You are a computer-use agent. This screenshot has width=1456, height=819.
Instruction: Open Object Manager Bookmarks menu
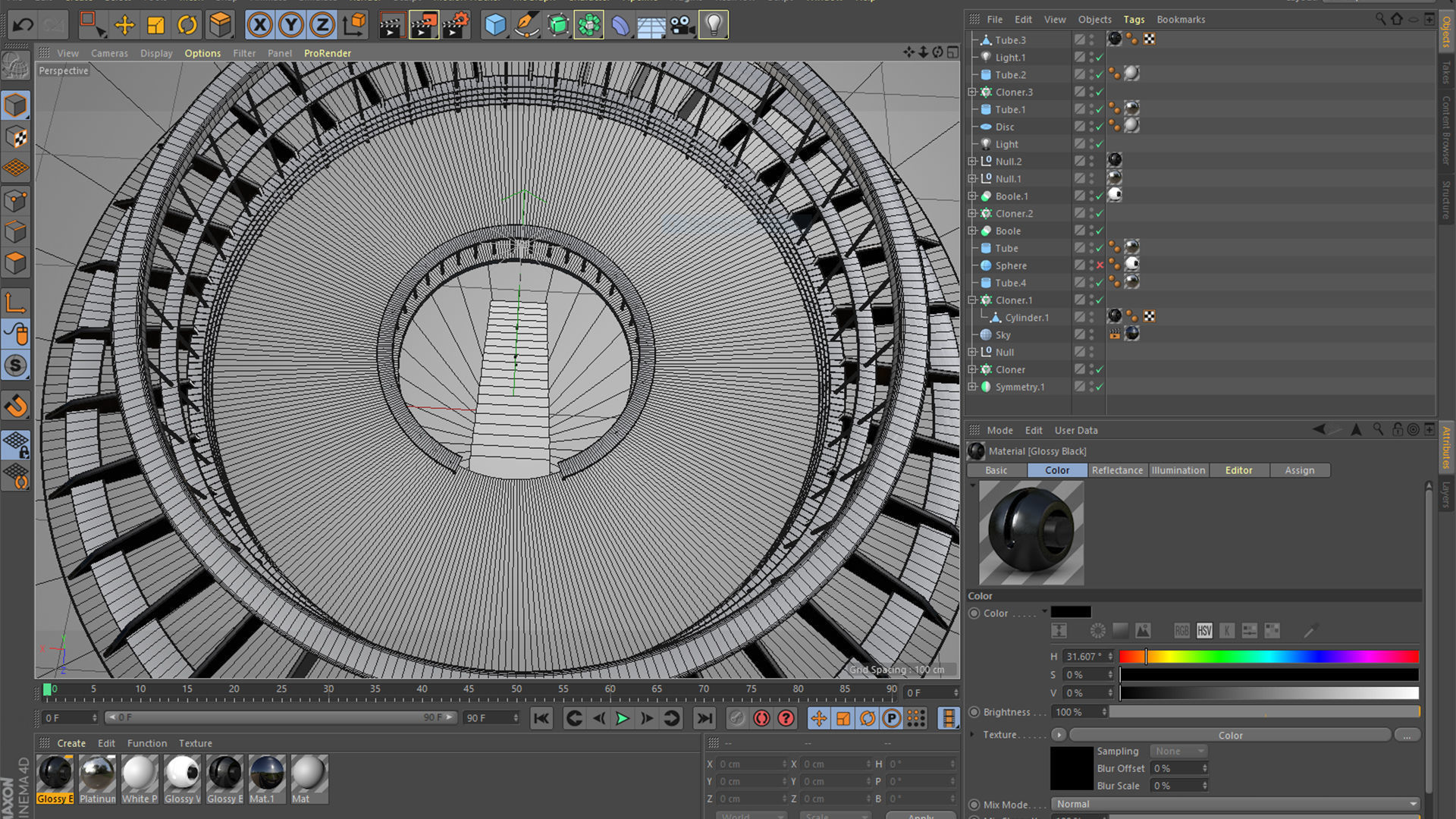[x=1181, y=20]
